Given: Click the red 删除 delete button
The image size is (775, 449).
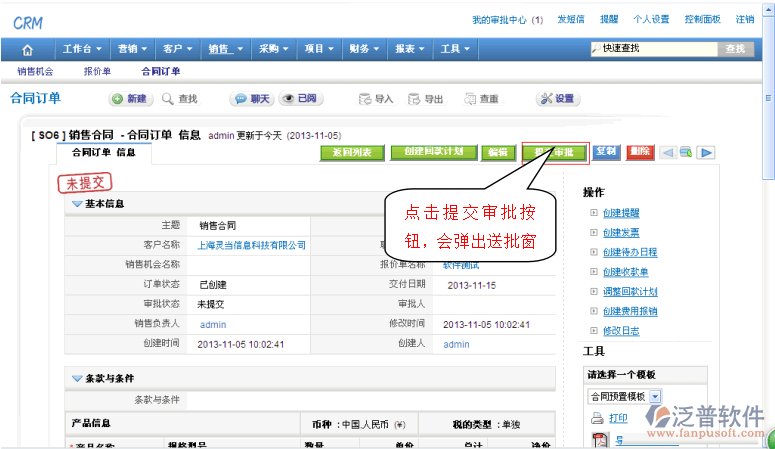Looking at the screenshot, I should tap(640, 152).
